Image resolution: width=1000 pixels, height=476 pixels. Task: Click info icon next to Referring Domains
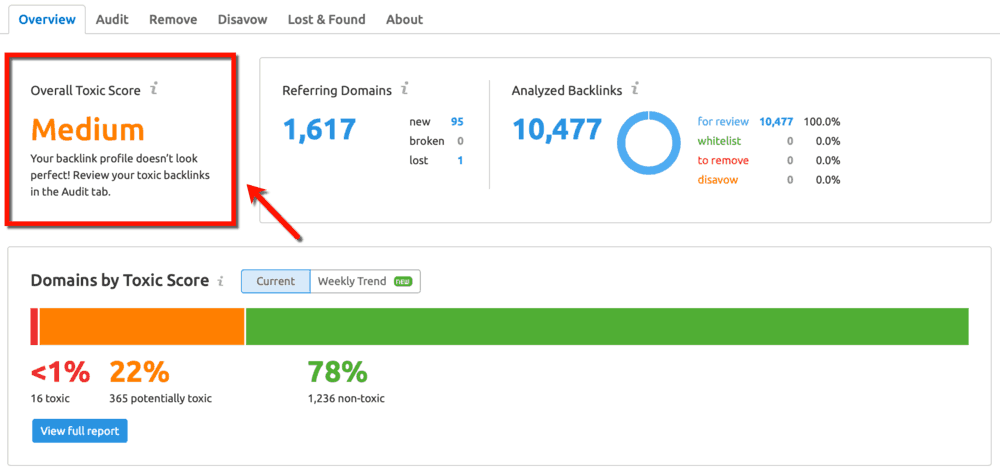[404, 89]
